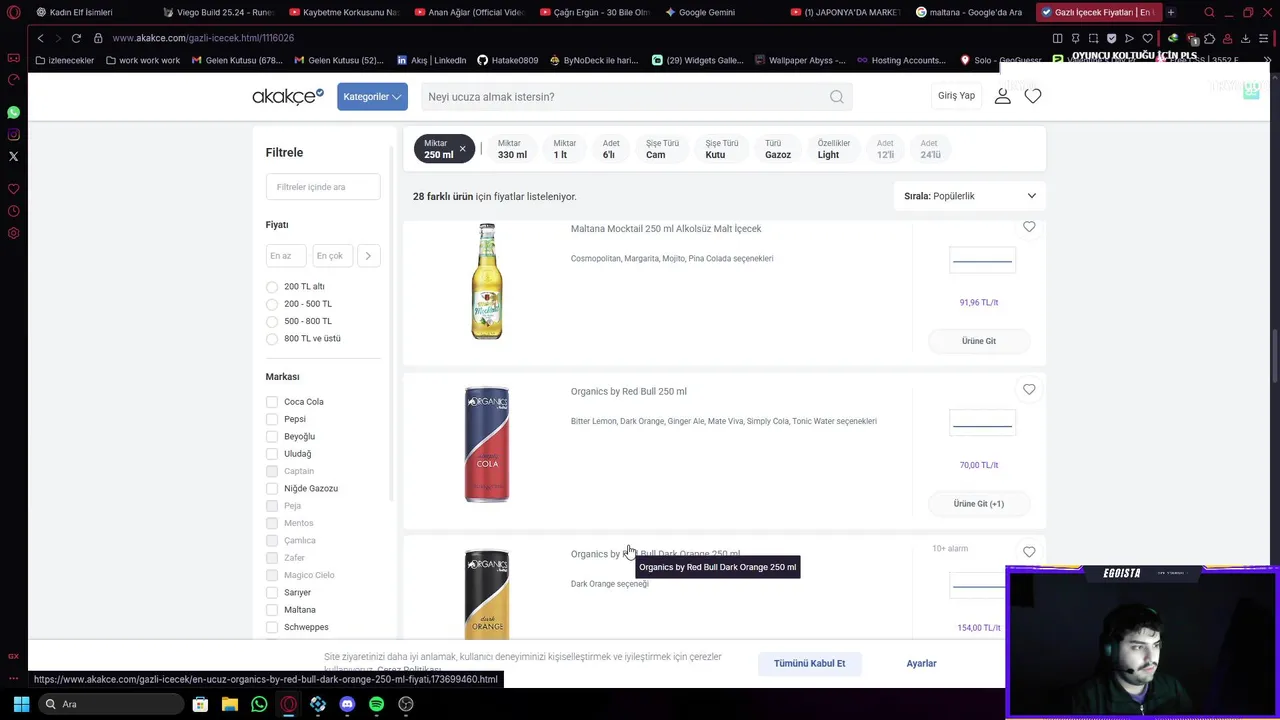Screen dimensions: 1280x720
Task: Open browser extensions puzzle icon
Action: 1210,38
